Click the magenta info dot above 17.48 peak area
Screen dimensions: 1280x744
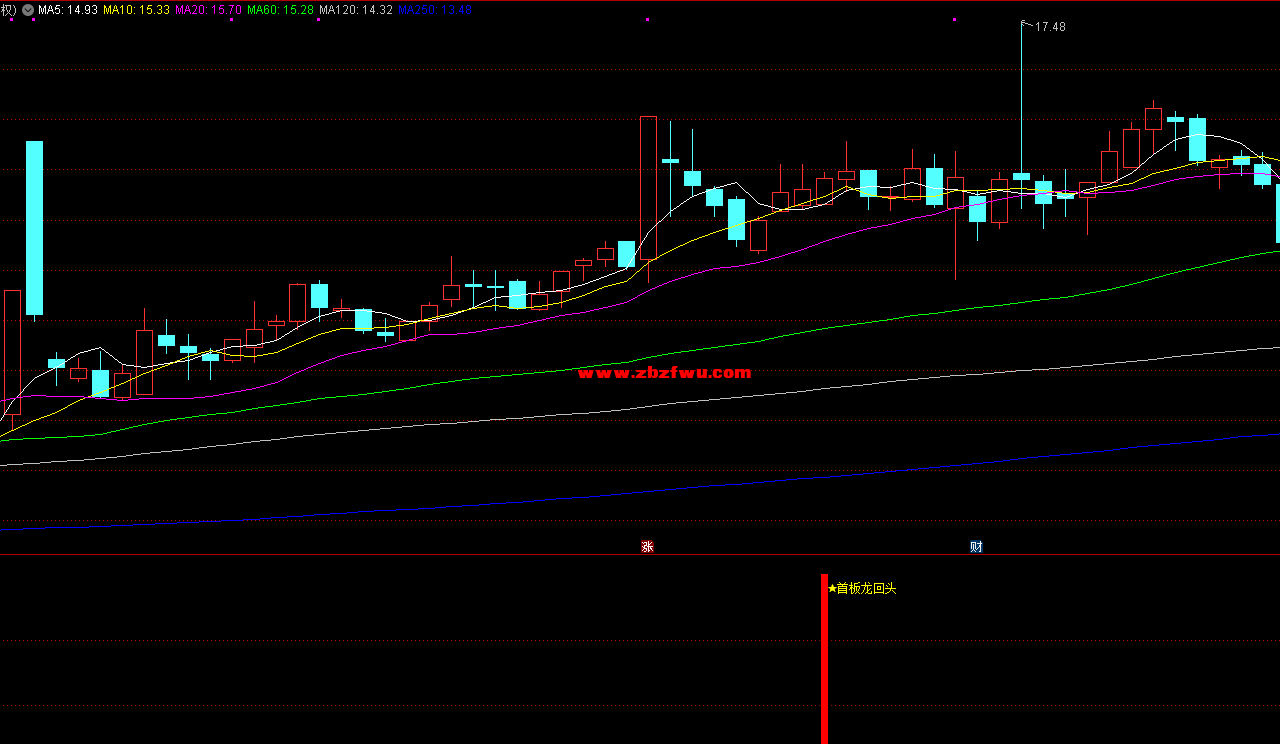click(x=954, y=19)
